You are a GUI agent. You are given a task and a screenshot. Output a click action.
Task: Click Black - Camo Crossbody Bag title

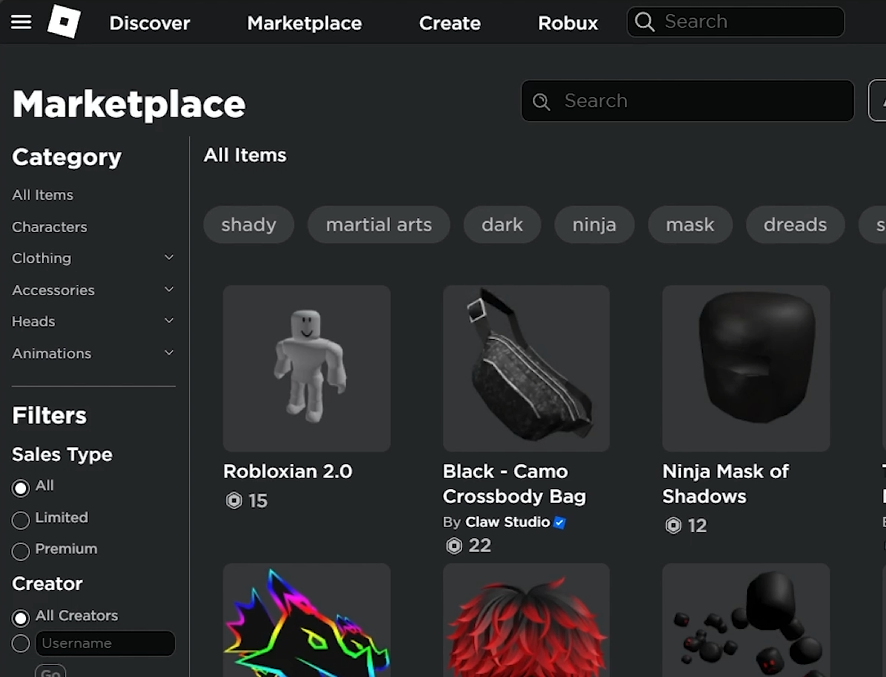point(514,484)
